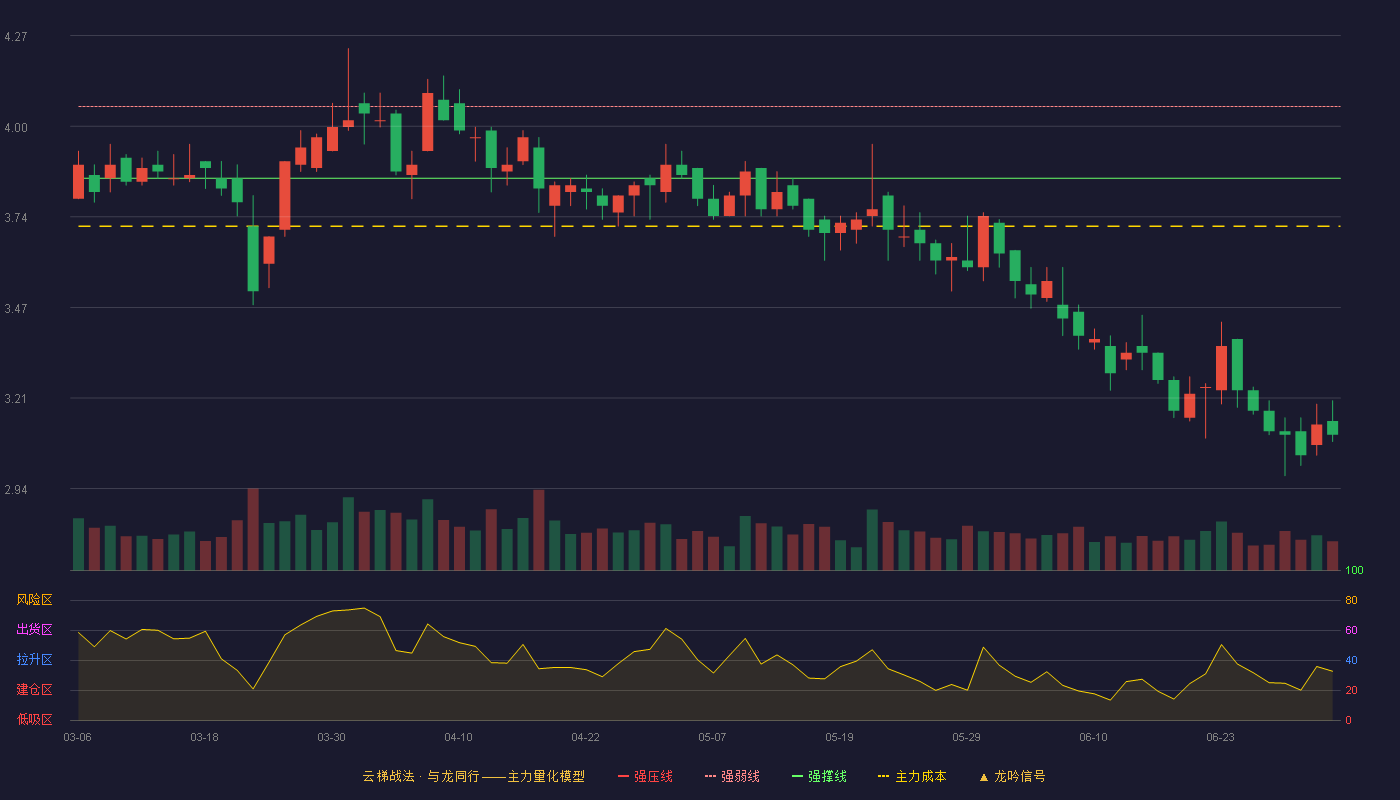Click the blue 40 indicator axis value
1400x800 pixels.
pos(1351,661)
